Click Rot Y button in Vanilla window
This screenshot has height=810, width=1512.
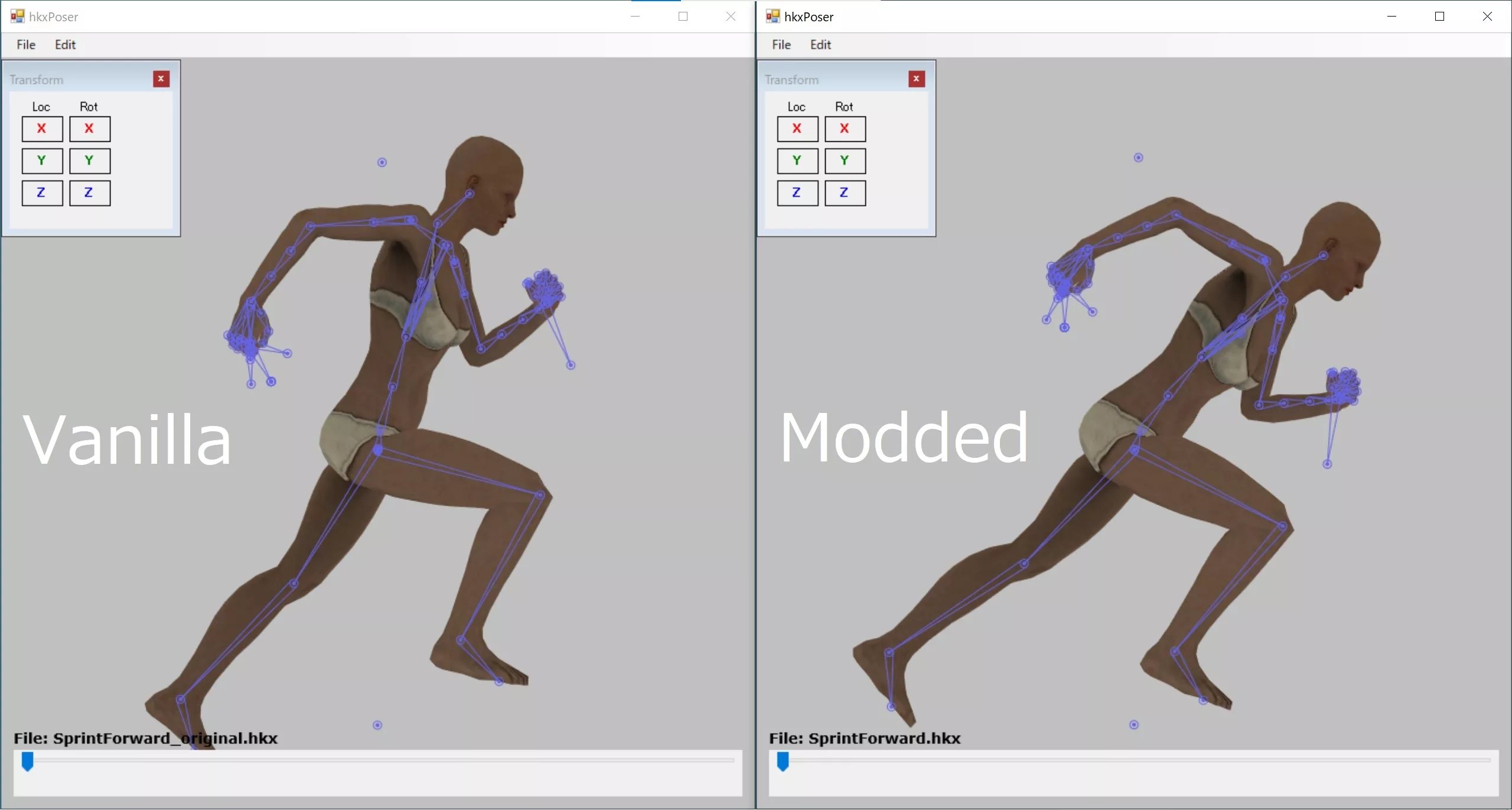tap(90, 161)
